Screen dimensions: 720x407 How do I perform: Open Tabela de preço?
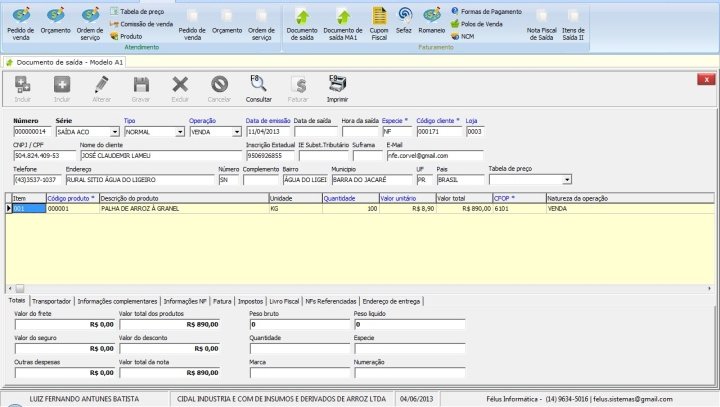point(137,11)
